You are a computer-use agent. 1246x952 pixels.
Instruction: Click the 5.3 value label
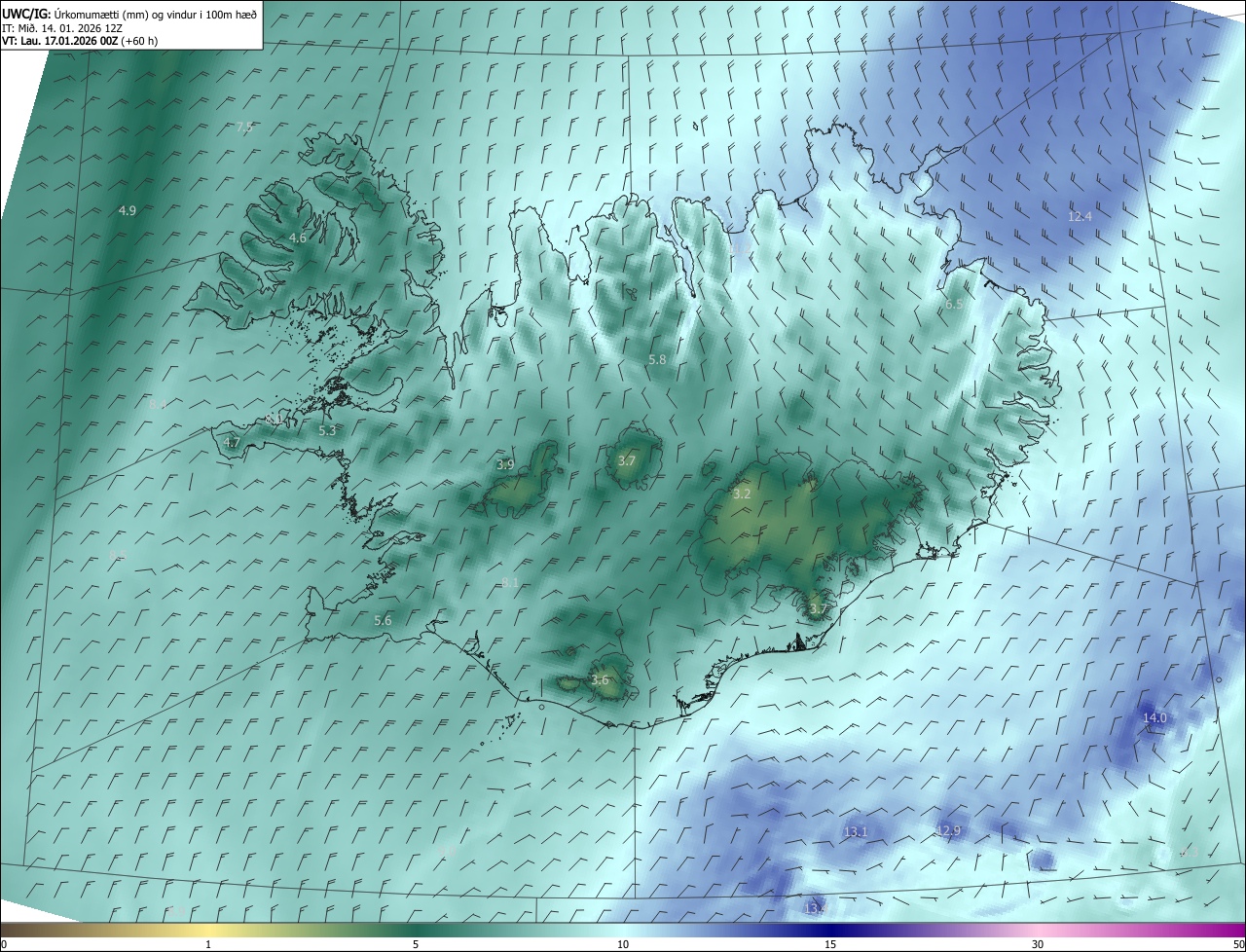click(x=327, y=430)
